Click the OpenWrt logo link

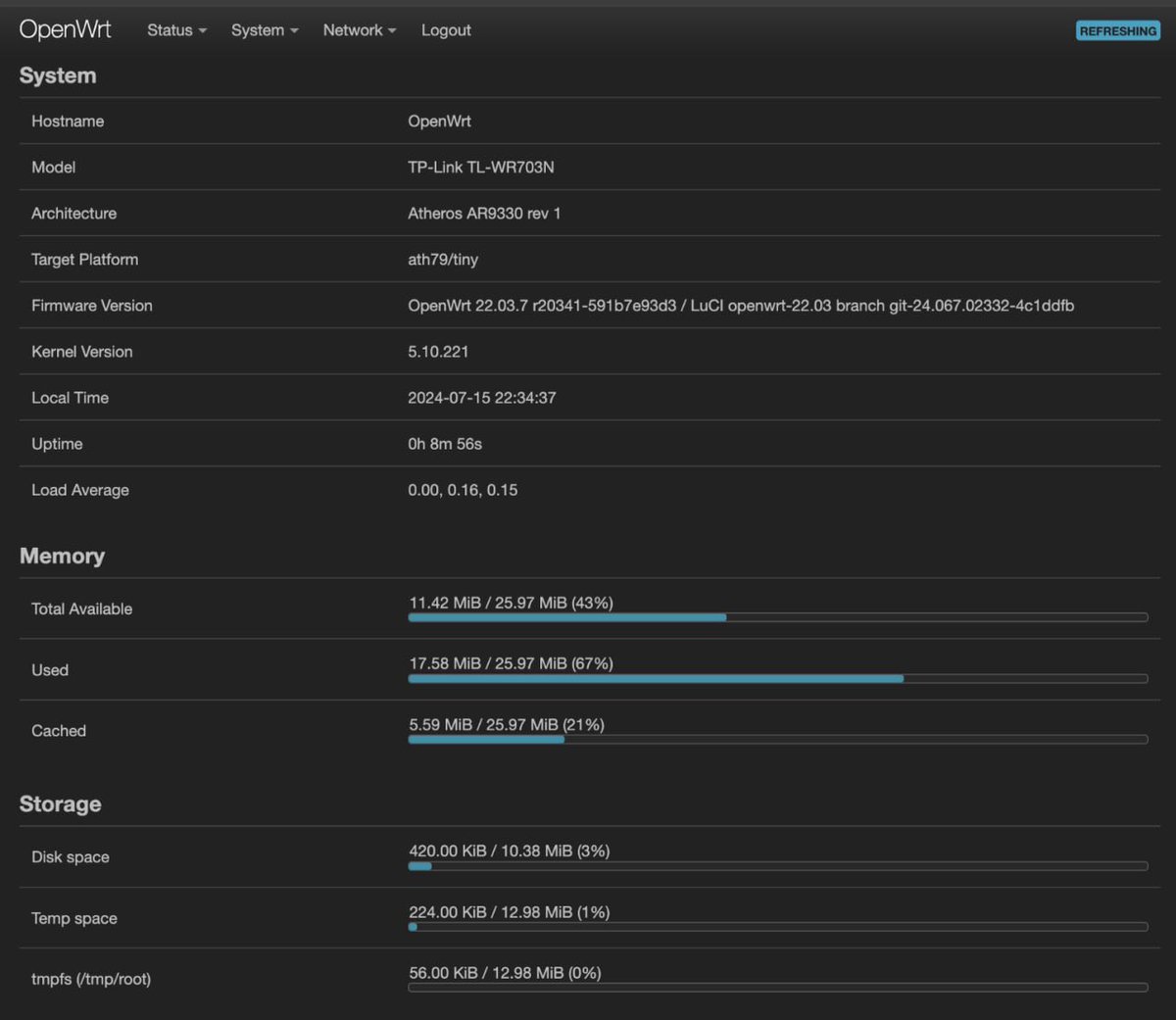tap(65, 29)
